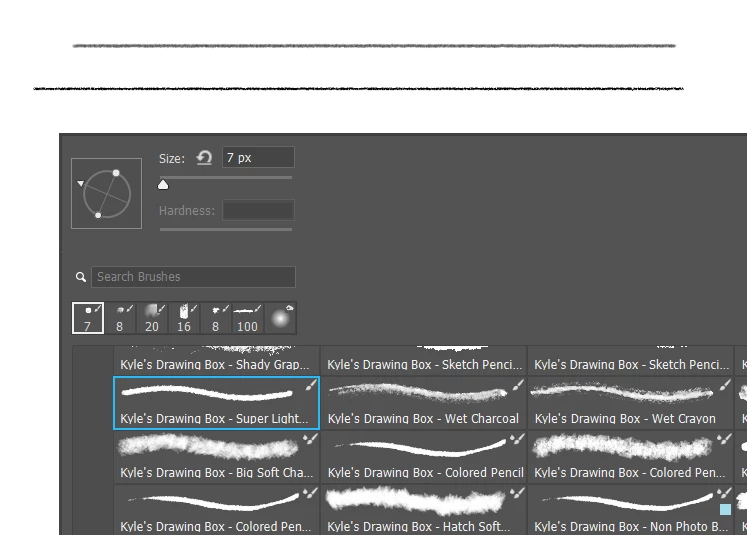Click the mixer brush icon on Big Soft Charcoal
Viewport: 747px width, 535px height.
coord(311,439)
